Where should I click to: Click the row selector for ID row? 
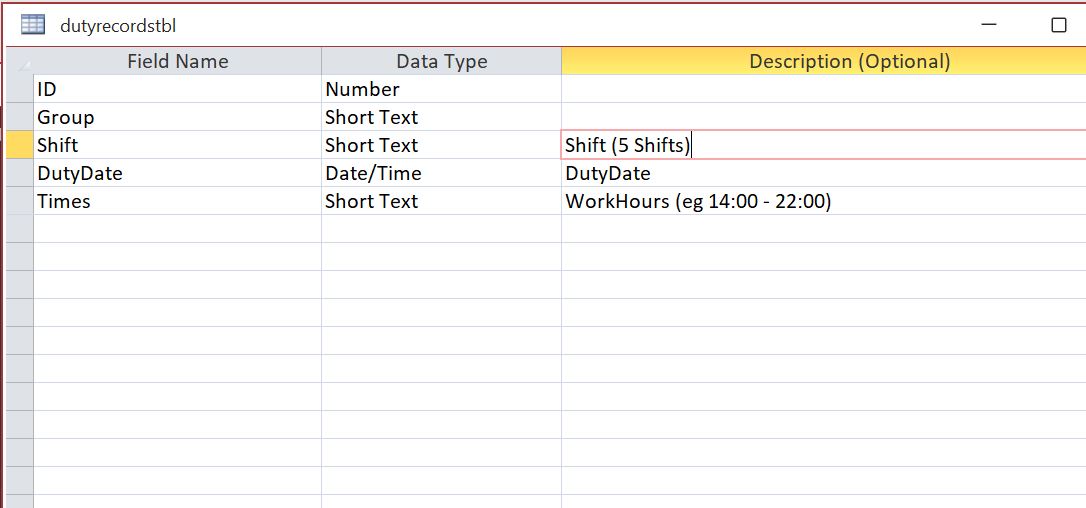pyautogui.click(x=19, y=89)
